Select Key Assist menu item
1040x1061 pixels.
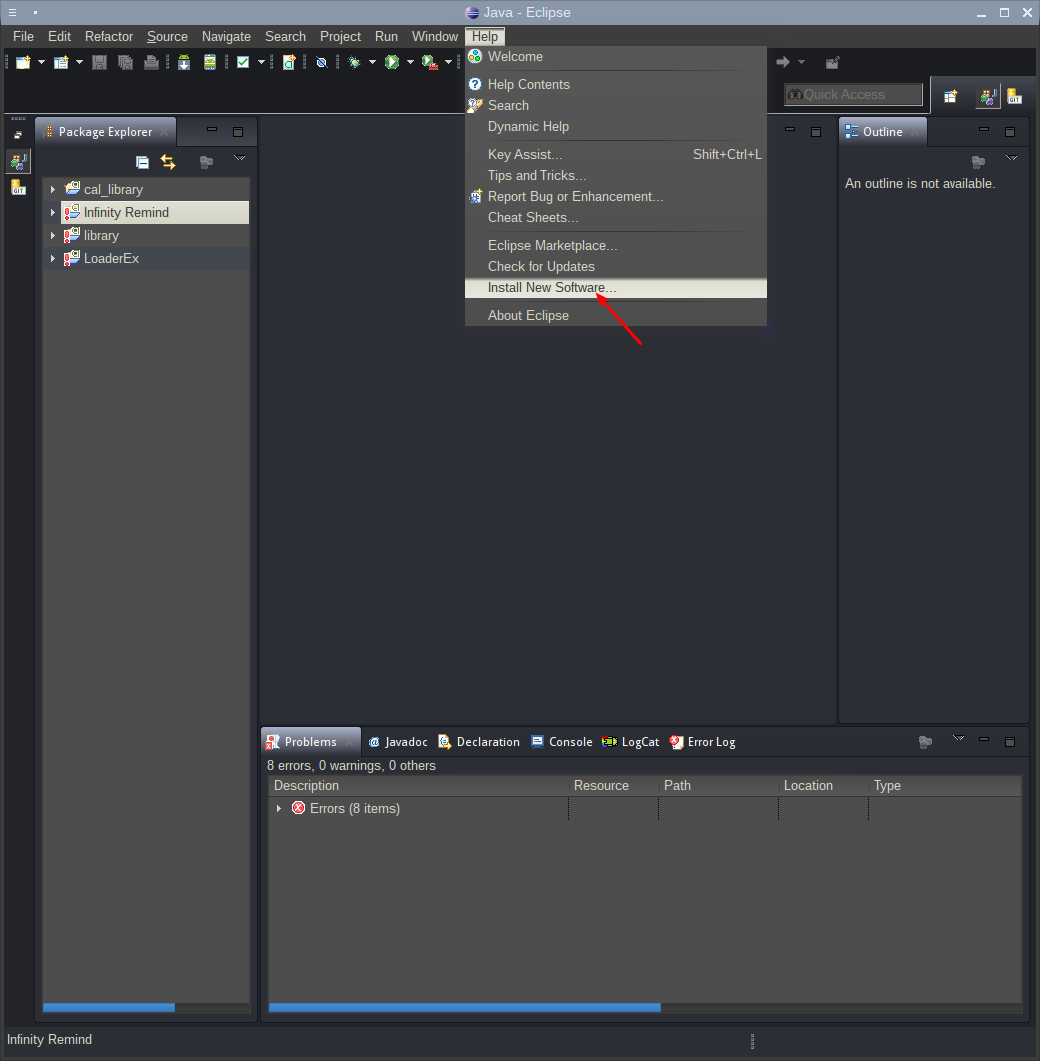(616, 154)
